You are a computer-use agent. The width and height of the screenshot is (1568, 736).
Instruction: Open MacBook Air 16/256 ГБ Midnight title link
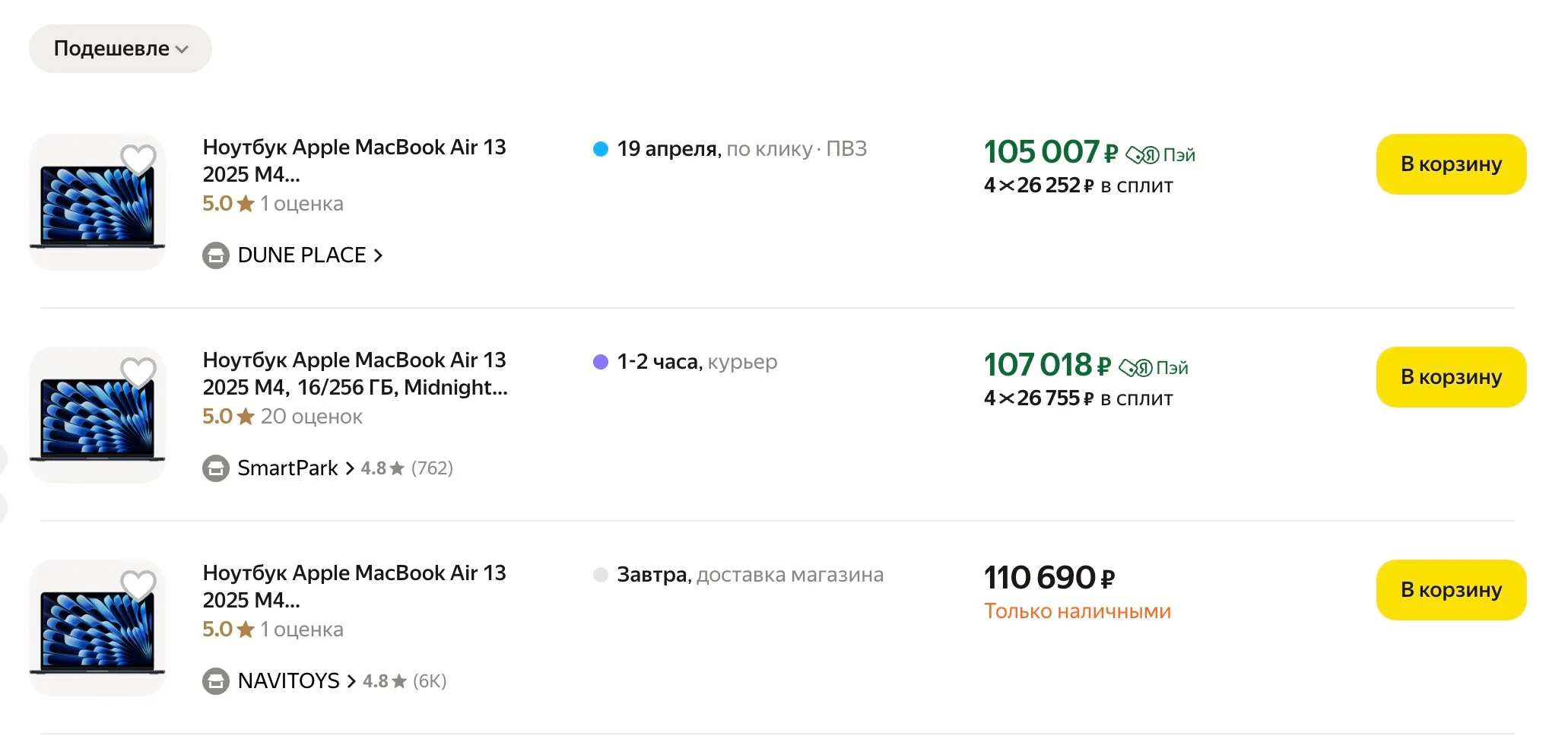click(354, 373)
